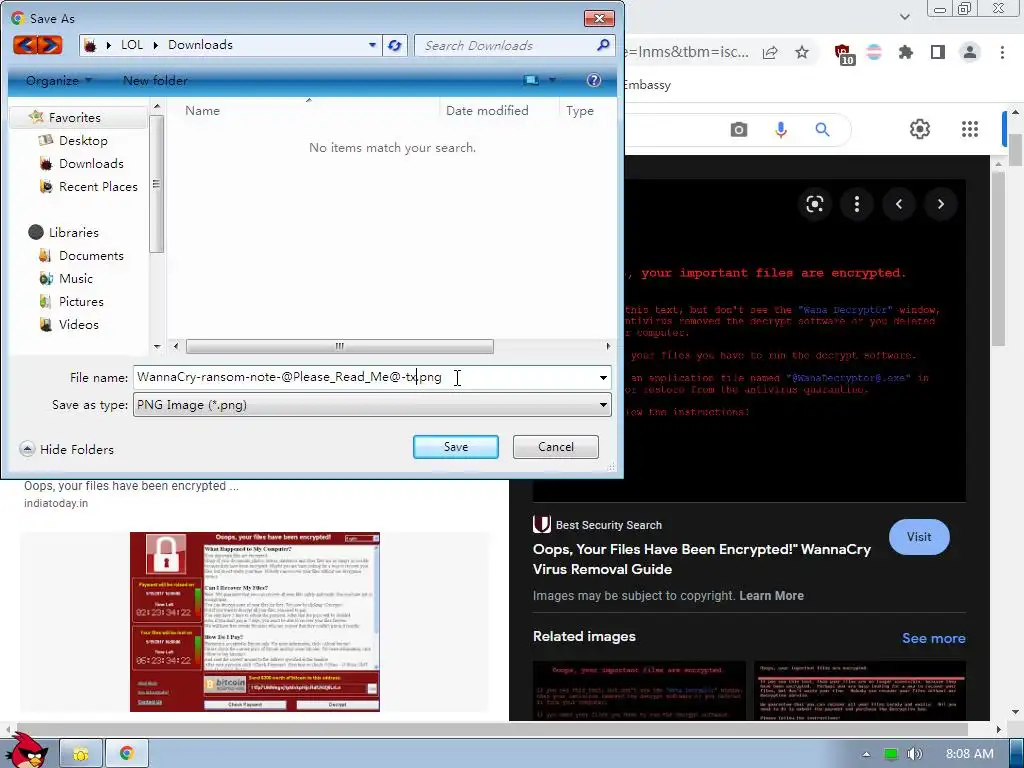1024x768 pixels.
Task: Click the Cancel button
Action: pyautogui.click(x=556, y=447)
